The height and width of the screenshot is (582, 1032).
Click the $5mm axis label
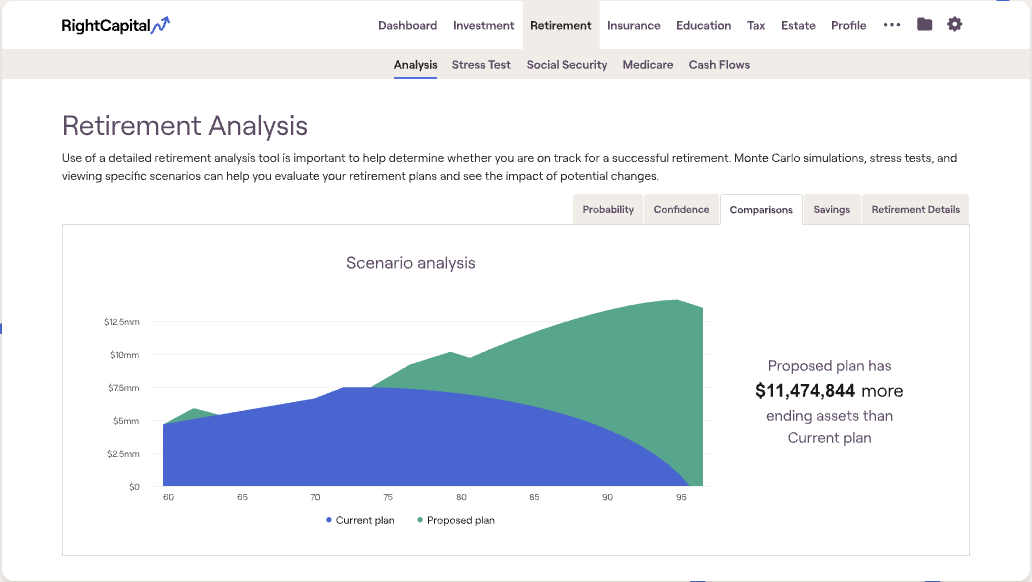[126, 421]
